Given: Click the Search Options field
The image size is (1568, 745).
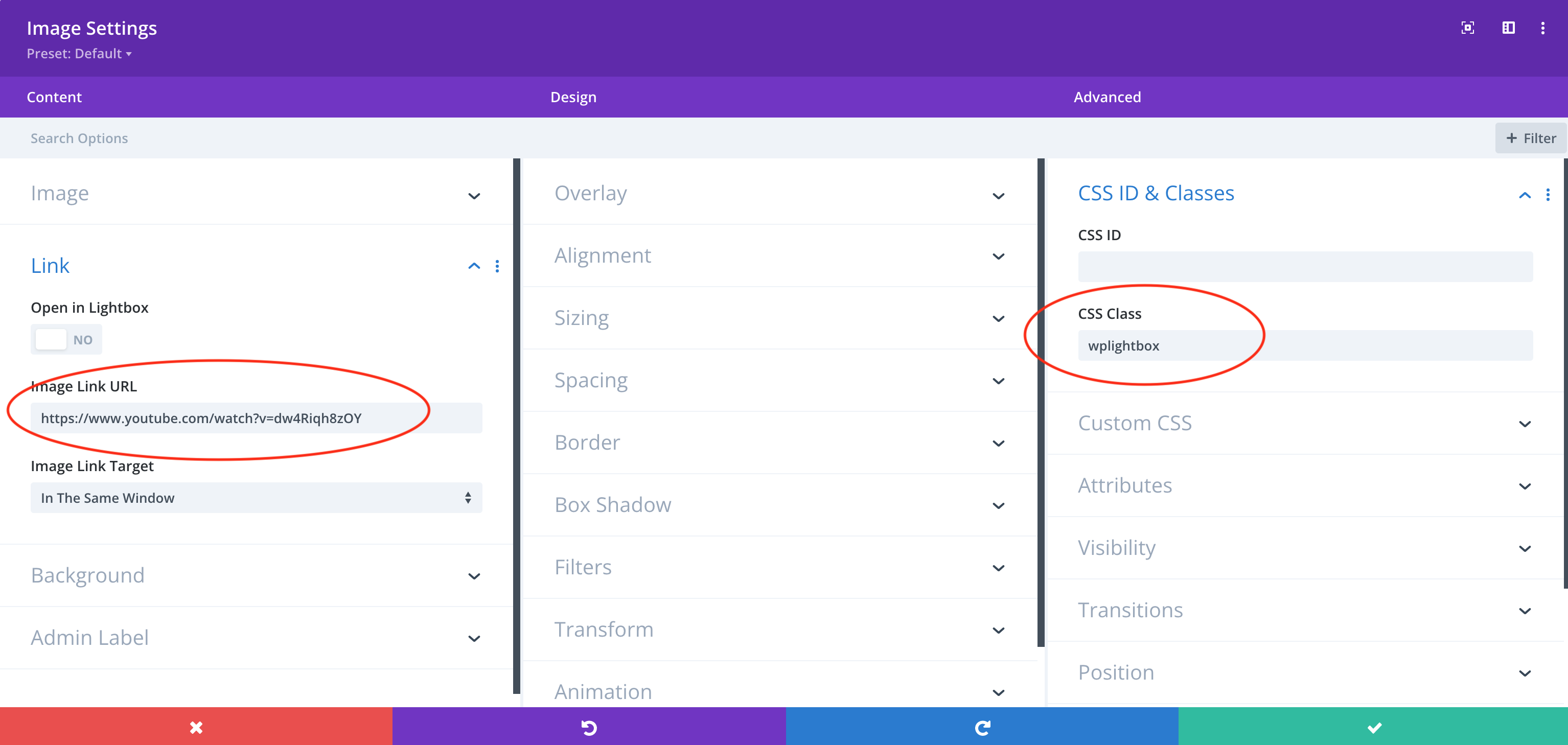Looking at the screenshot, I should point(365,138).
